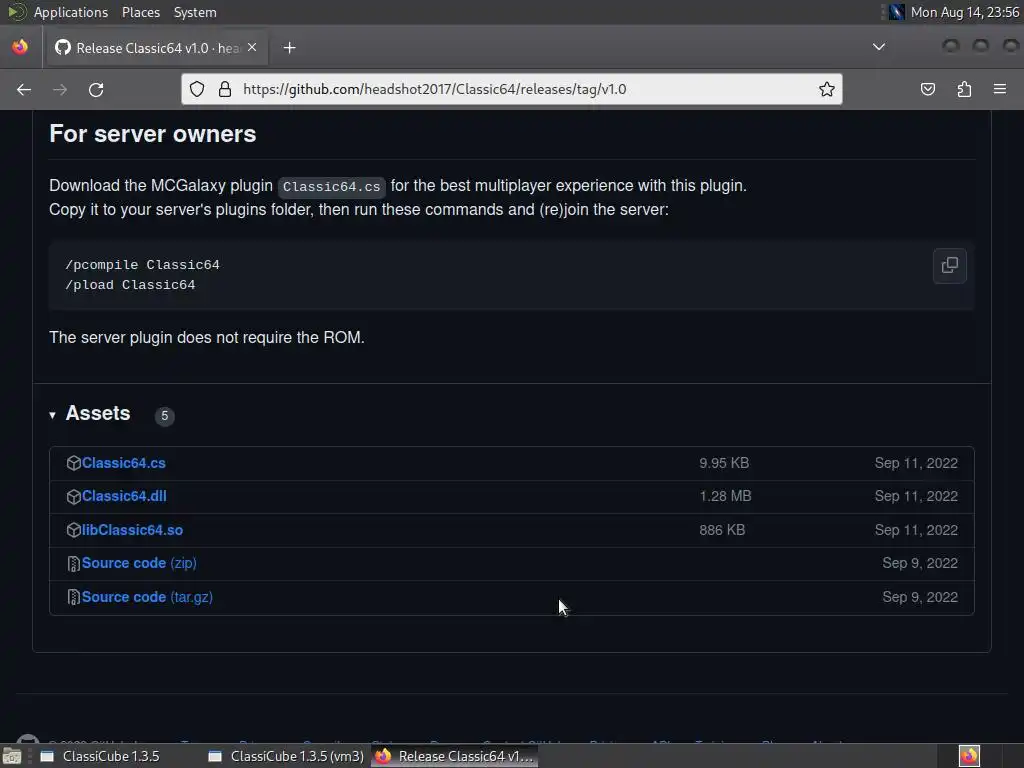Click the padlock site security icon

tap(225, 89)
